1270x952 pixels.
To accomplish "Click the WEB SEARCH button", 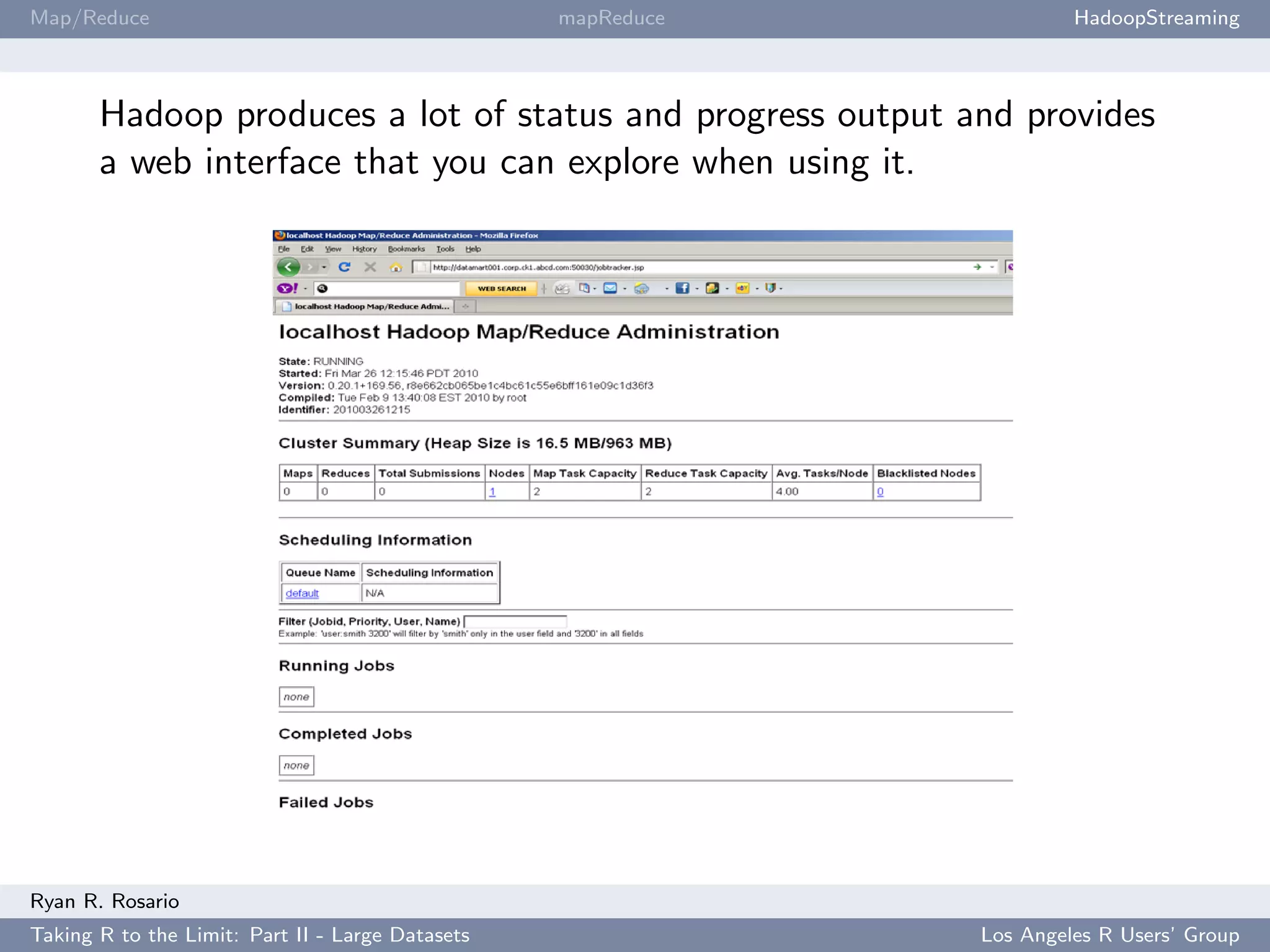I will (x=502, y=289).
